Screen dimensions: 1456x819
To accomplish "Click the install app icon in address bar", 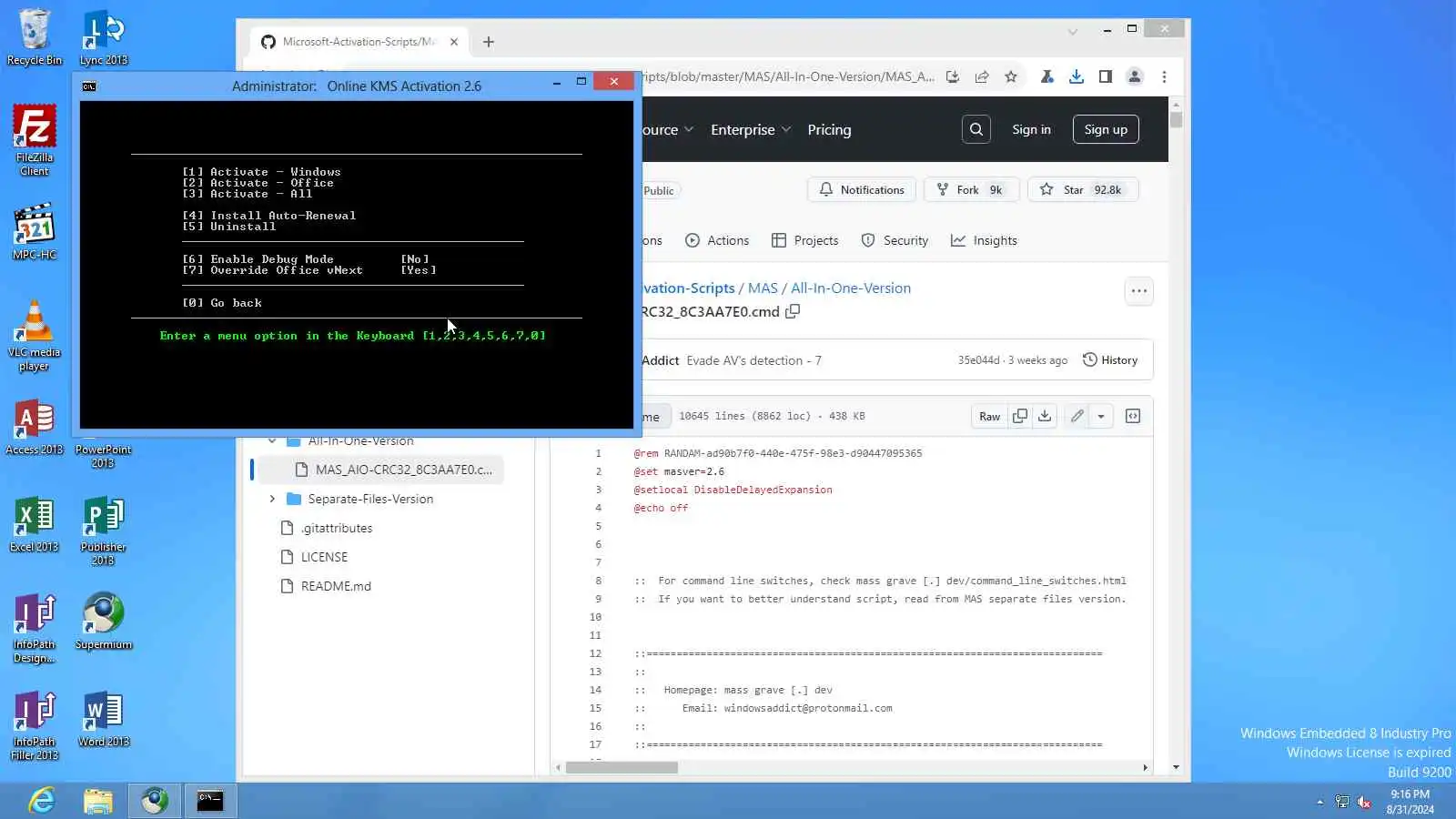I will pos(953,76).
